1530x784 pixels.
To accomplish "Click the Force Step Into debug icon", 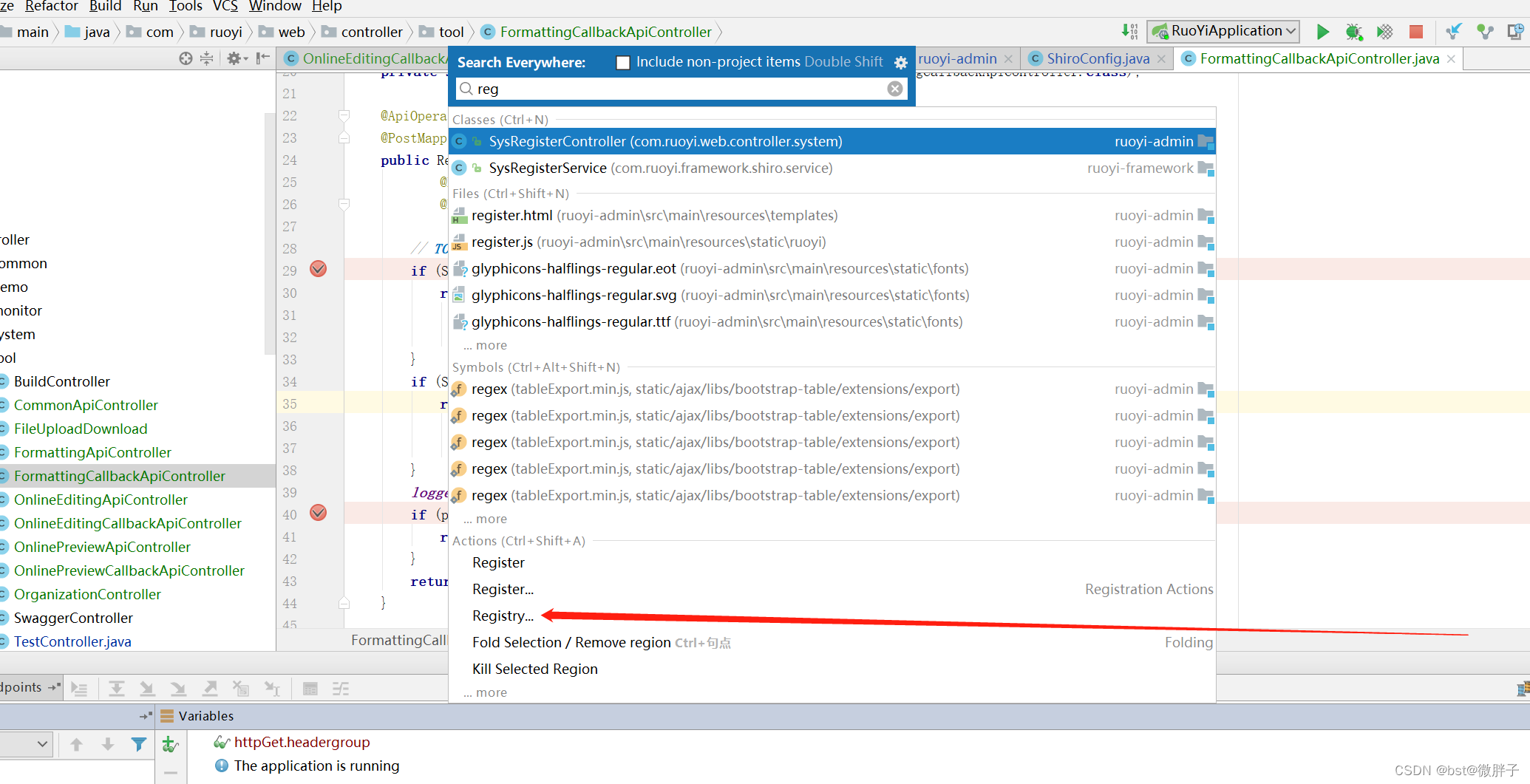I will [179, 689].
